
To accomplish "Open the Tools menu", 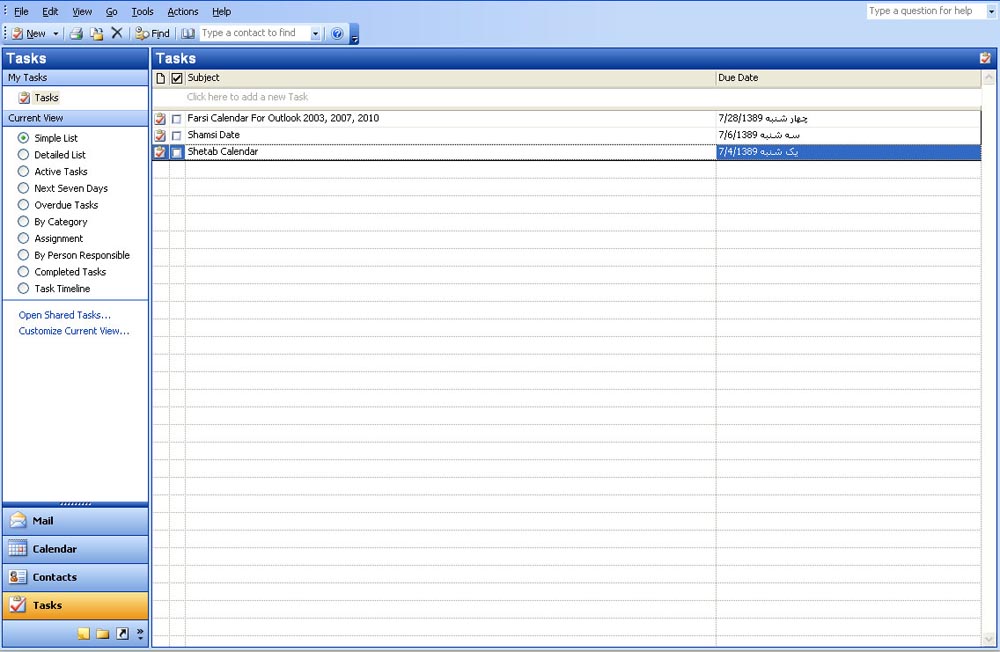I will point(142,12).
